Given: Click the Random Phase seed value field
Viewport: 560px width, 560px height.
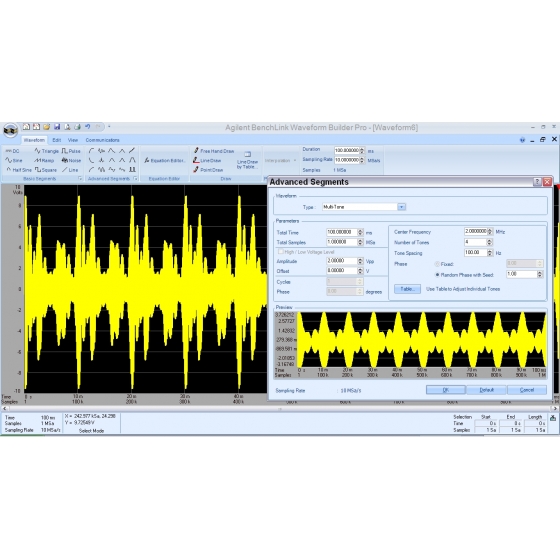Looking at the screenshot, I should click(x=521, y=274).
